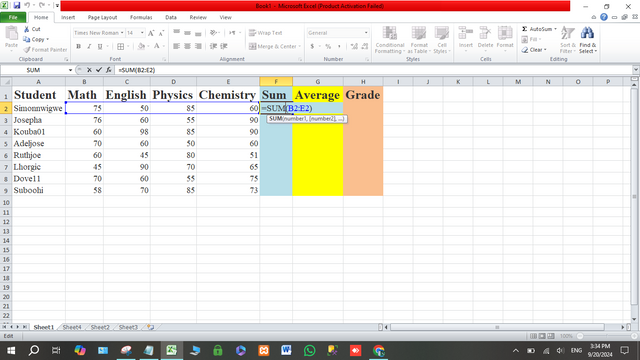Image resolution: width=640 pixels, height=360 pixels.
Task: Switch to the Formulas tab
Action: pyautogui.click(x=141, y=17)
